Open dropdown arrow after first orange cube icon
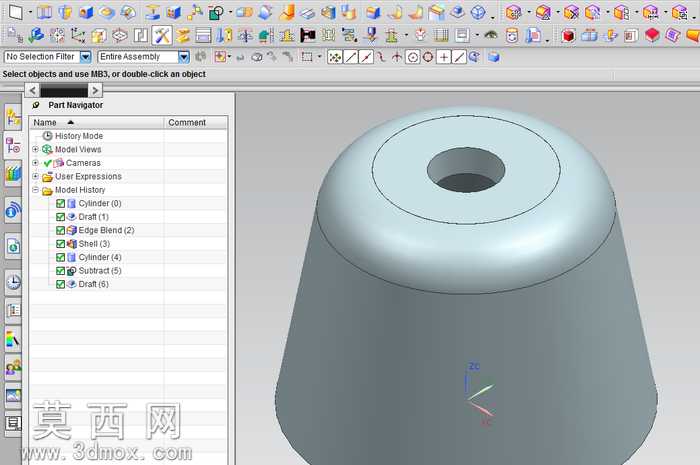 click(529, 12)
